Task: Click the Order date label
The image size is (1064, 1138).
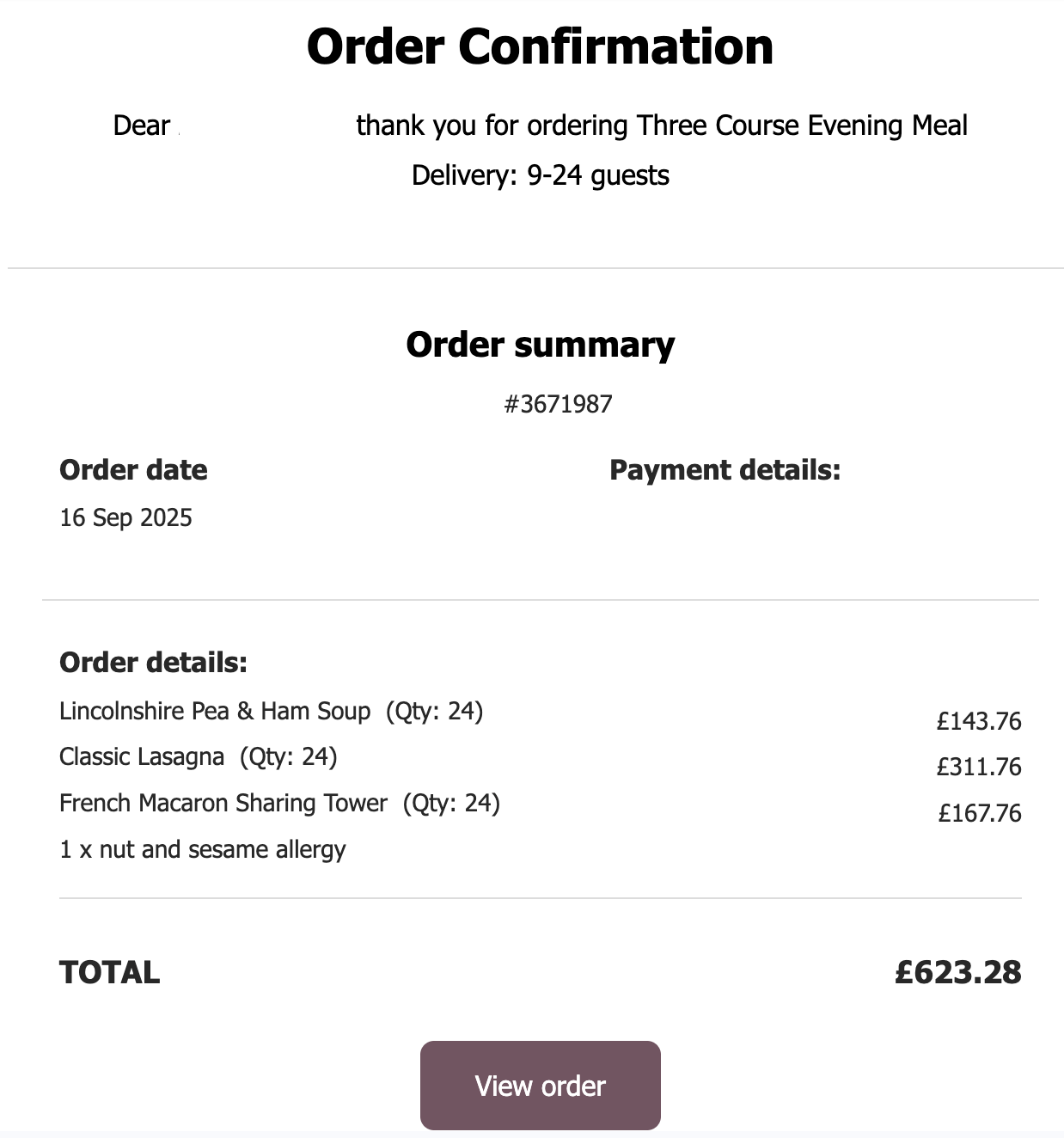Action: (133, 470)
